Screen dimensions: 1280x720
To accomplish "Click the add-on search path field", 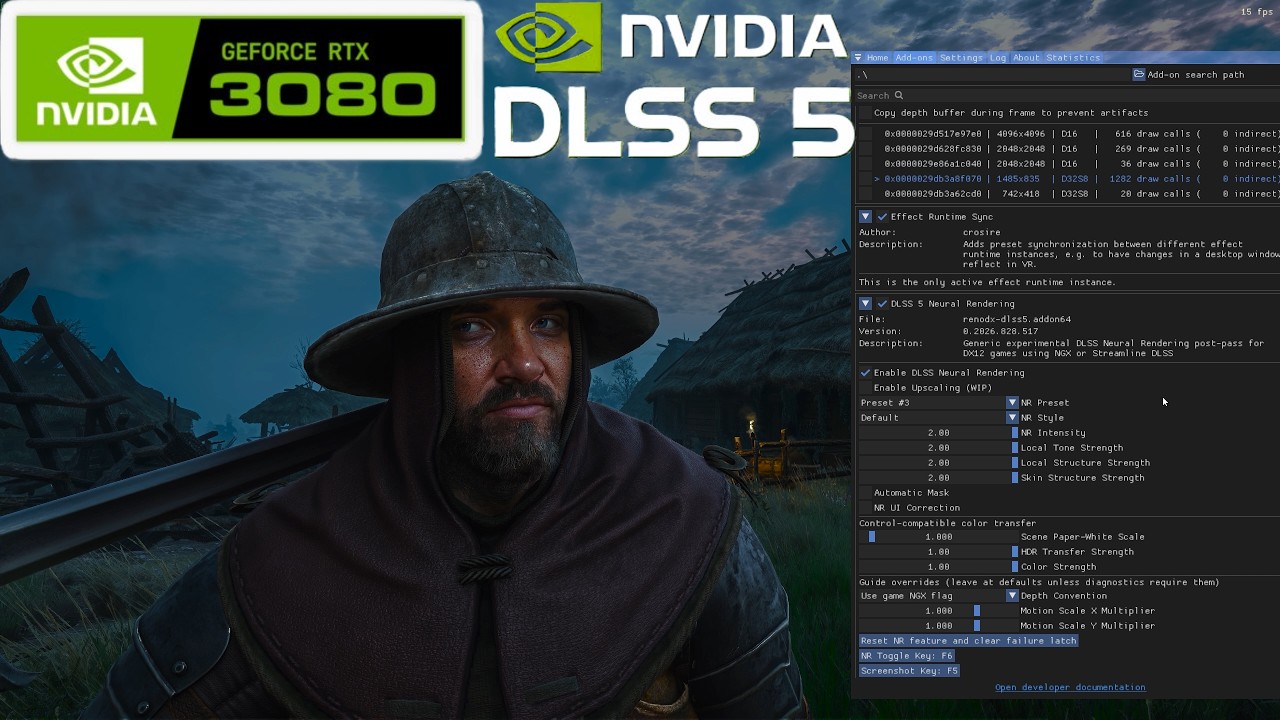I will pyautogui.click(x=993, y=75).
